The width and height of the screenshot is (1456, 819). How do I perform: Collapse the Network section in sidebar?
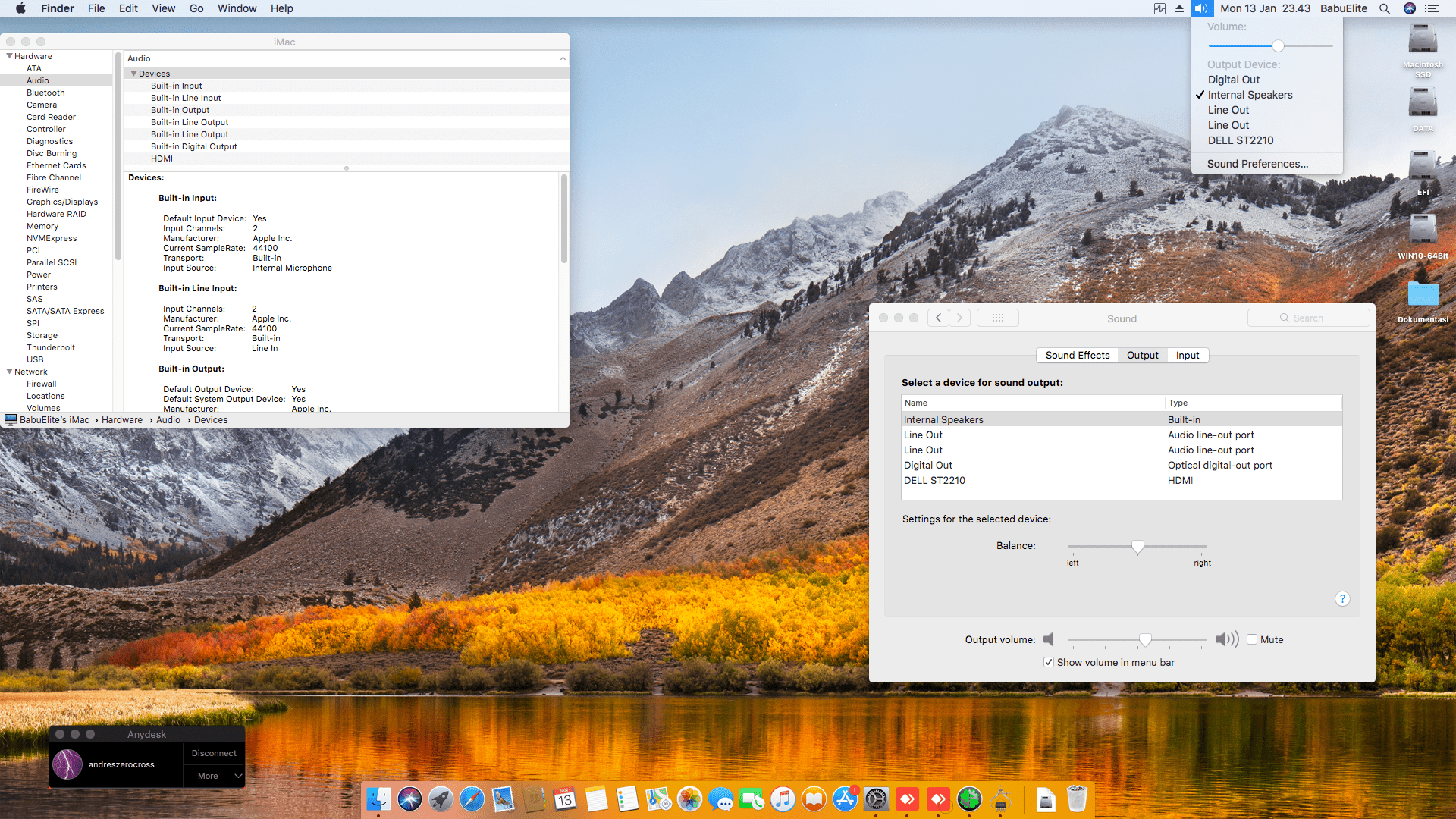coord(9,372)
